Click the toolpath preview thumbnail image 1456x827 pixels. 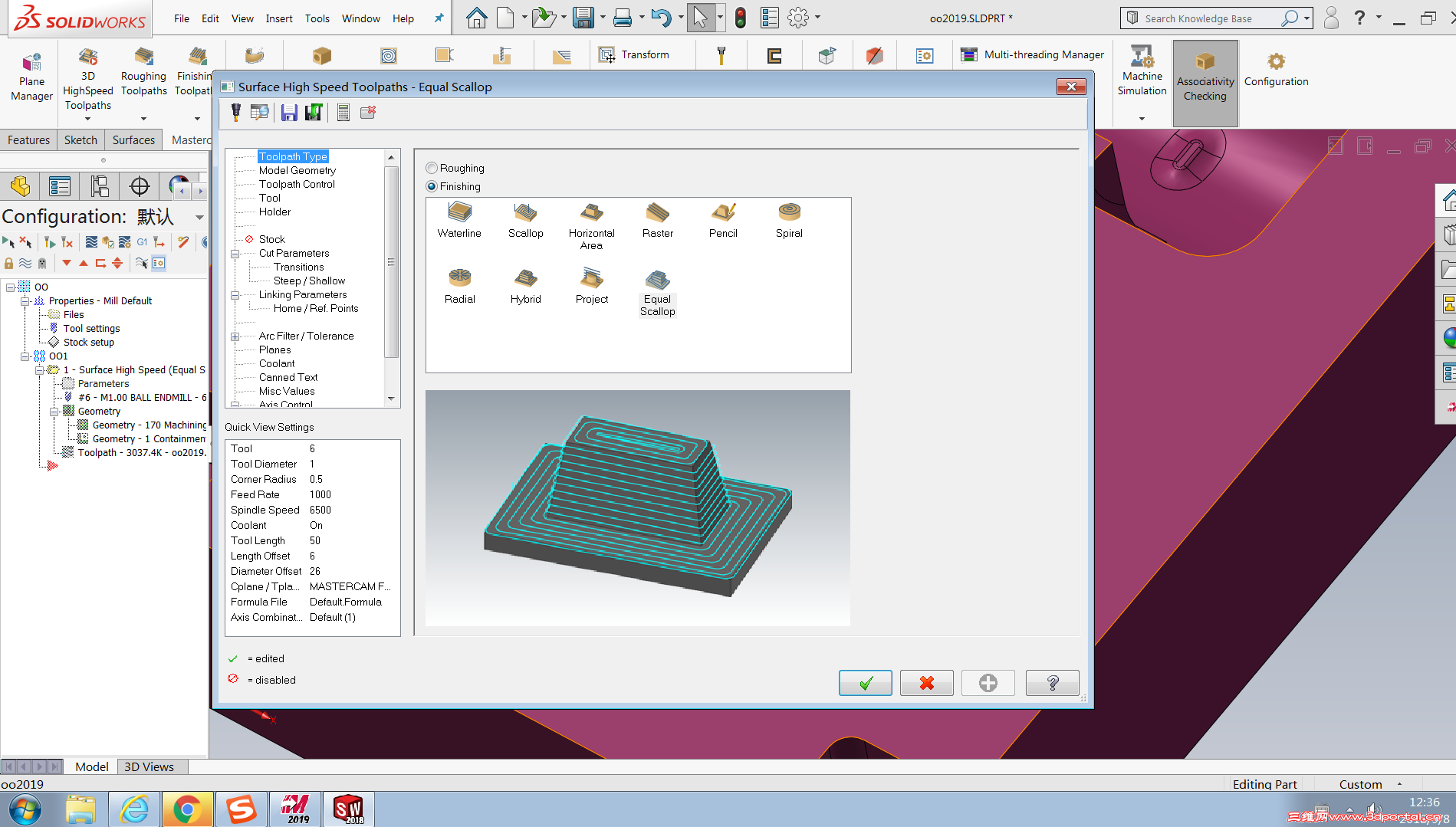(638, 508)
